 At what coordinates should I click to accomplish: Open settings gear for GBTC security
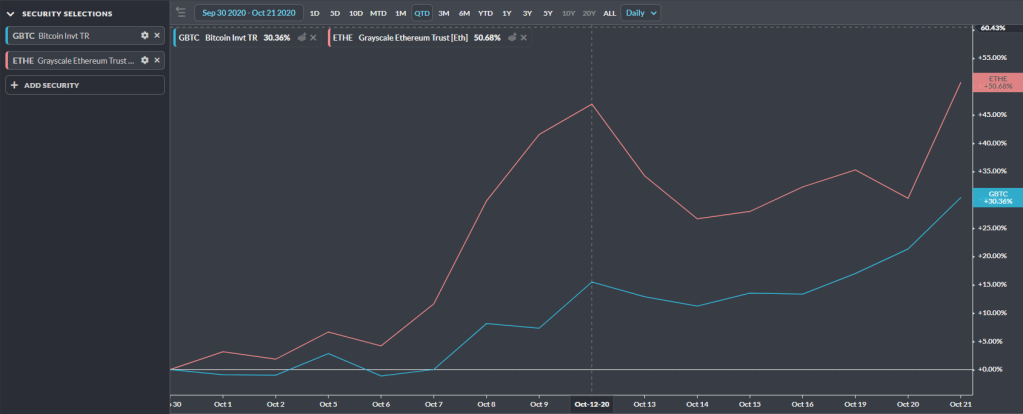145,35
